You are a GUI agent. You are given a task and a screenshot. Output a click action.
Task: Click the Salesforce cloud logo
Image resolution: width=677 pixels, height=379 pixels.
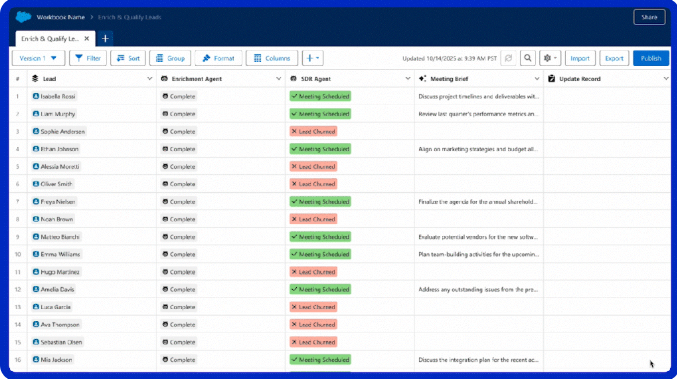[x=23, y=17]
